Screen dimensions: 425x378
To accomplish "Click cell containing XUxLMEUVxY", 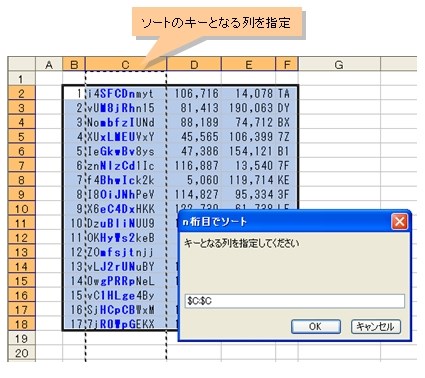I will tap(126, 137).
